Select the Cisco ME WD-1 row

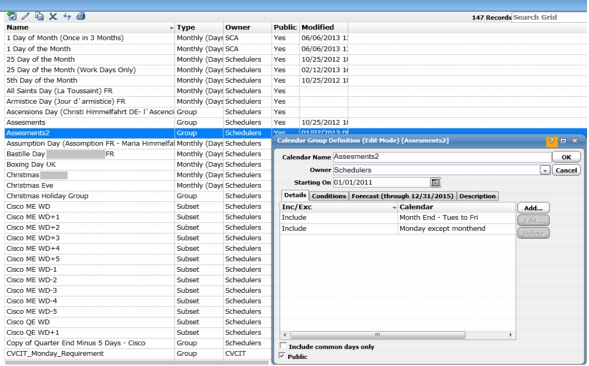[x=138, y=270]
